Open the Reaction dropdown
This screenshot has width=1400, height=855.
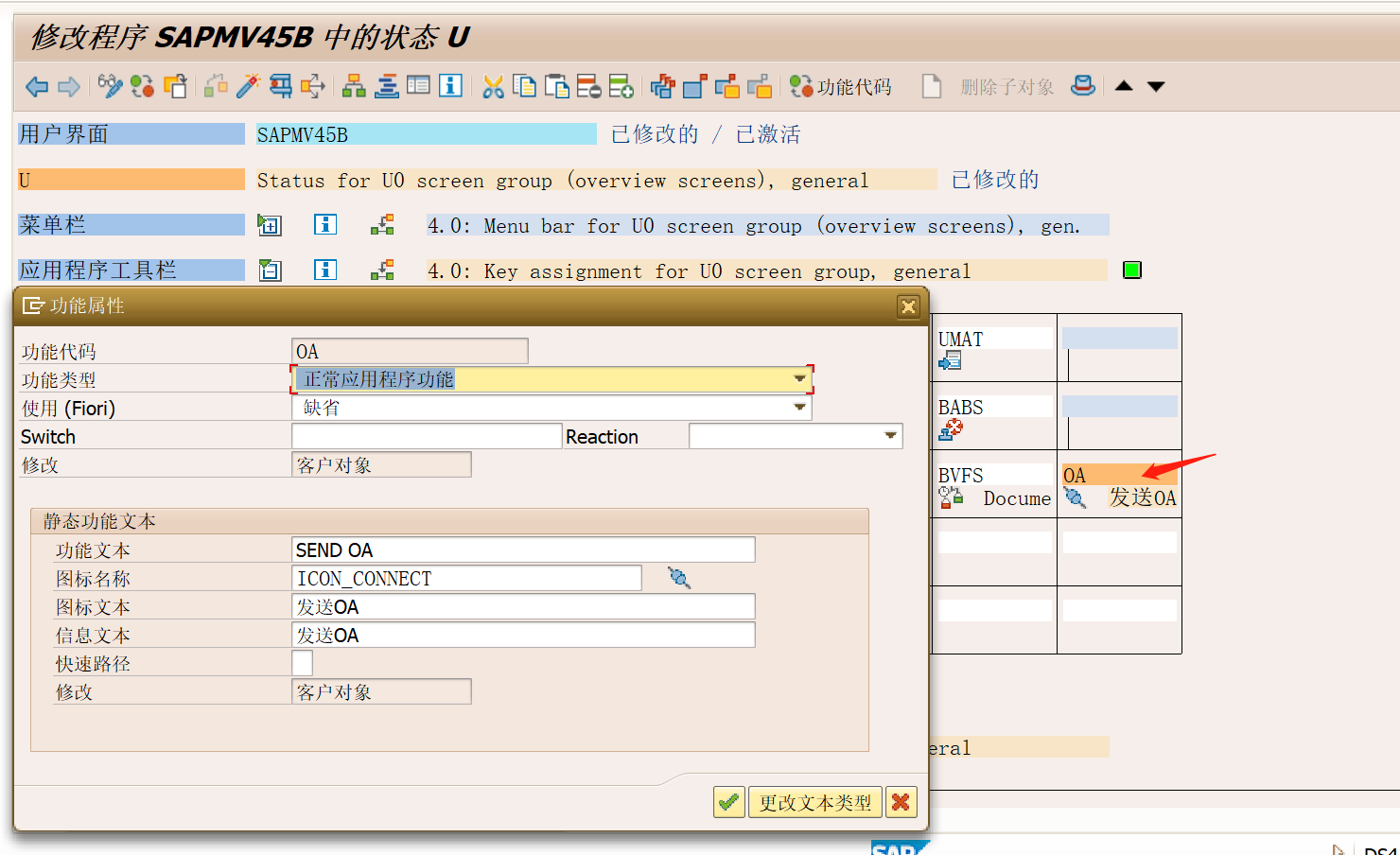tap(890, 436)
